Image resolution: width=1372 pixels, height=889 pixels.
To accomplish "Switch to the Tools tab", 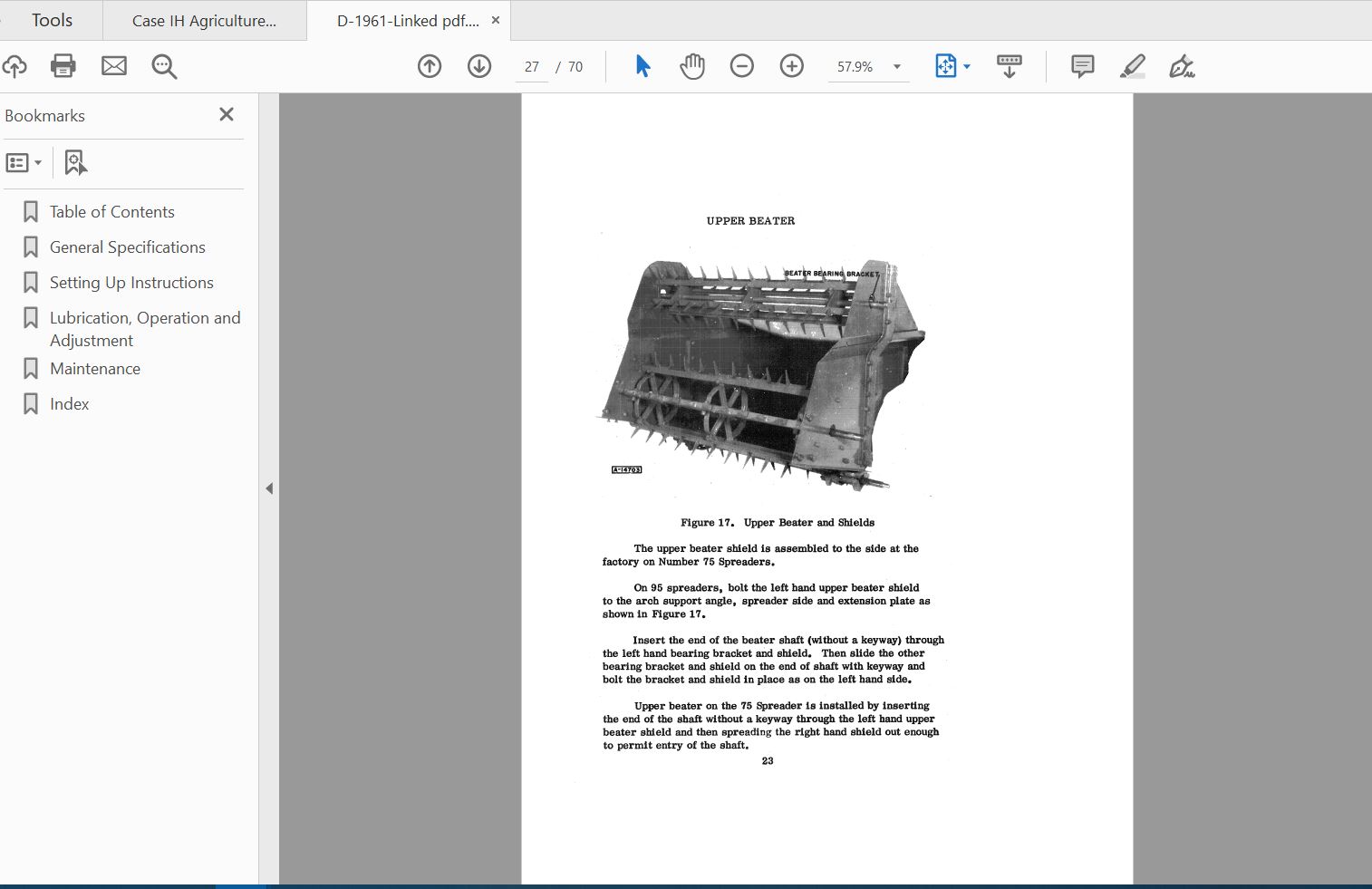I will (x=52, y=20).
